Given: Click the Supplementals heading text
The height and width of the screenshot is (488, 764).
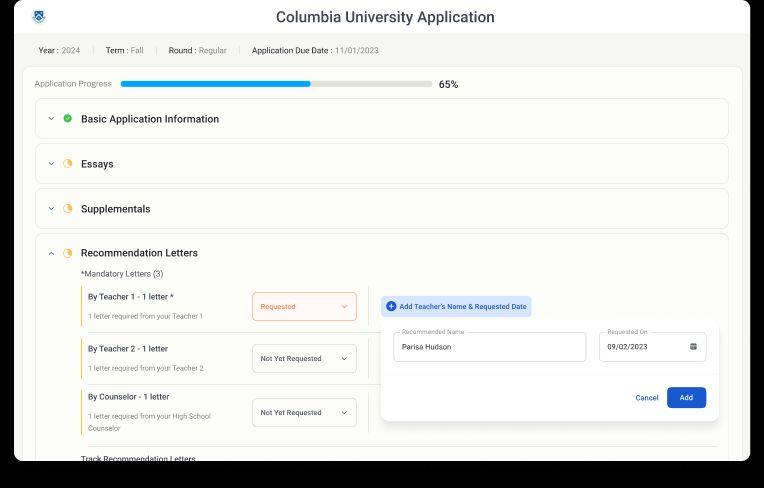Looking at the screenshot, I should [115, 209].
